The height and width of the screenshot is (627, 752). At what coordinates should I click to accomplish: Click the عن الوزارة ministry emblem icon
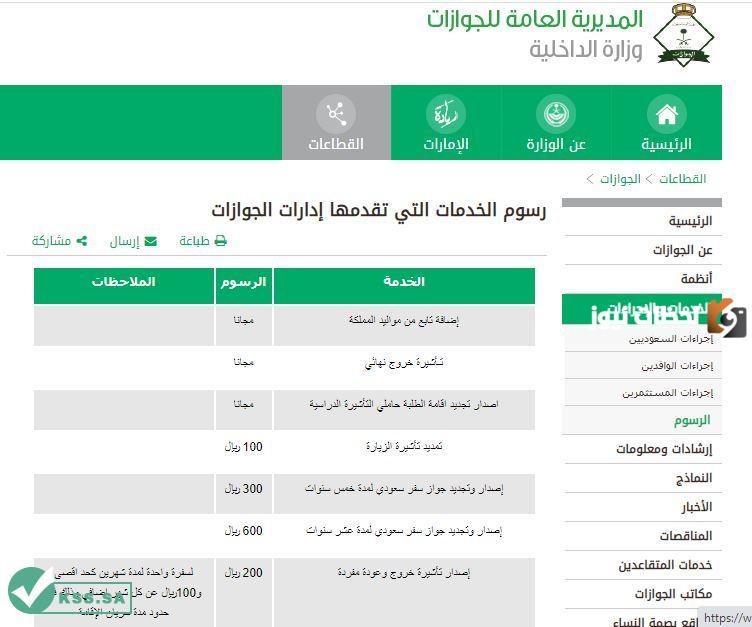pyautogui.click(x=556, y=114)
